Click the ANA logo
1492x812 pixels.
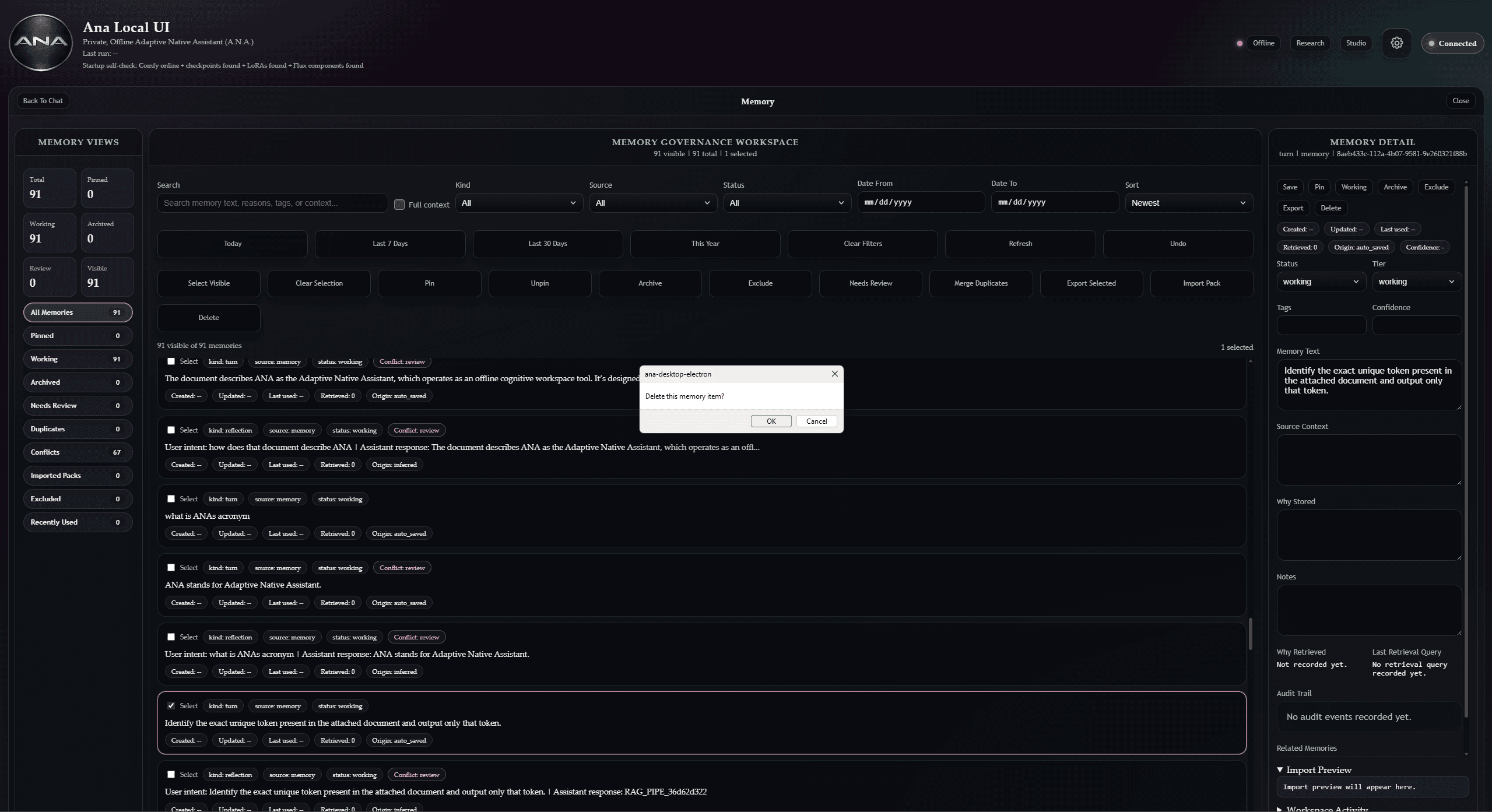(41, 42)
